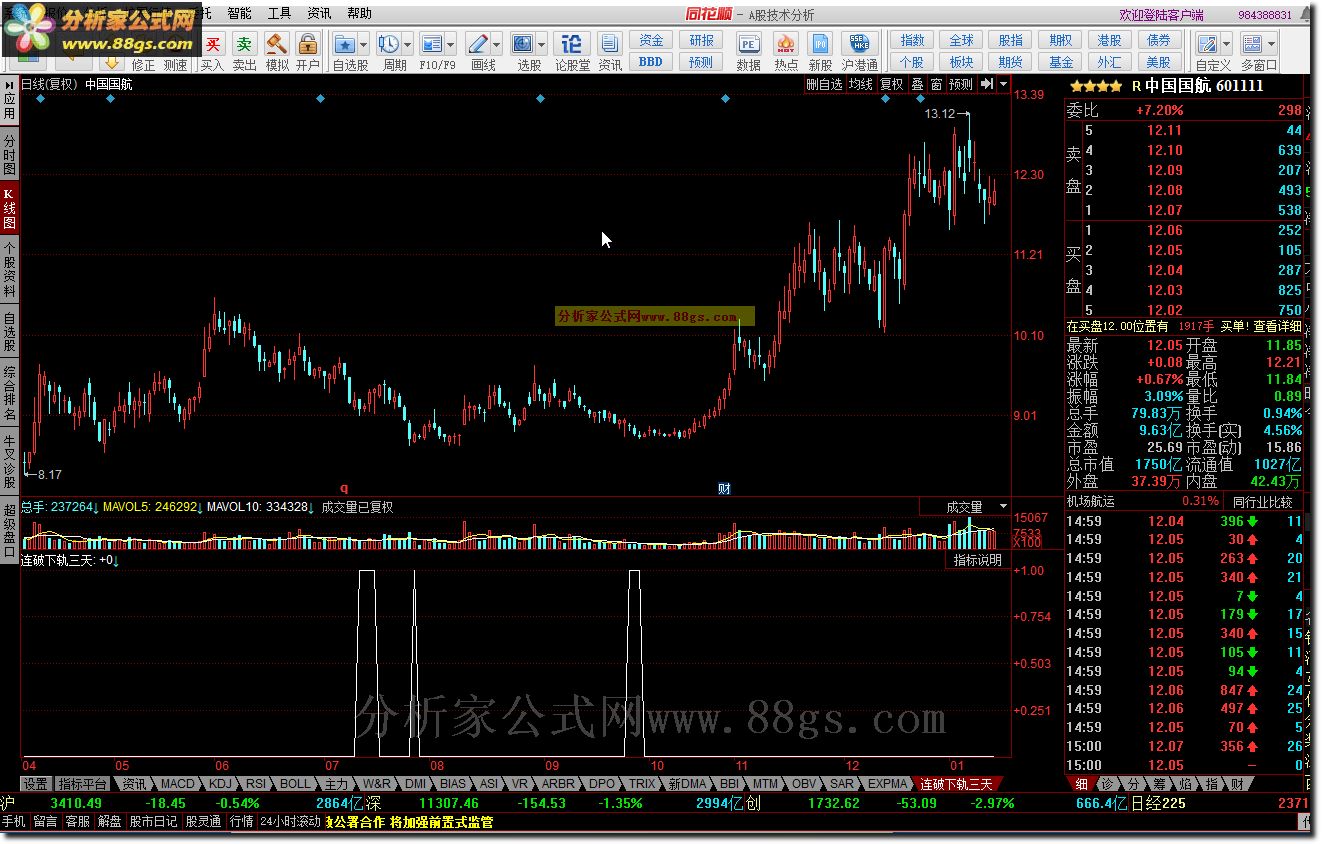This screenshot has width=1322, height=844.
Task: Switch to the MACD indicator tab
Action: pyautogui.click(x=178, y=784)
